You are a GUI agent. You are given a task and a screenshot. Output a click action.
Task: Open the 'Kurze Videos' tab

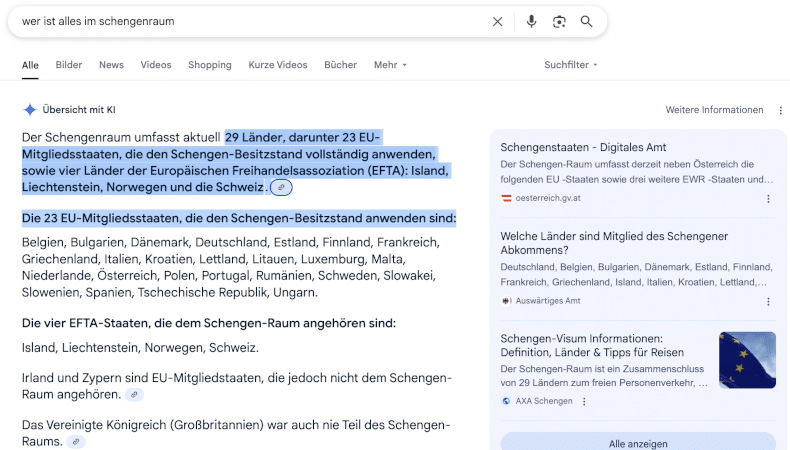278,65
